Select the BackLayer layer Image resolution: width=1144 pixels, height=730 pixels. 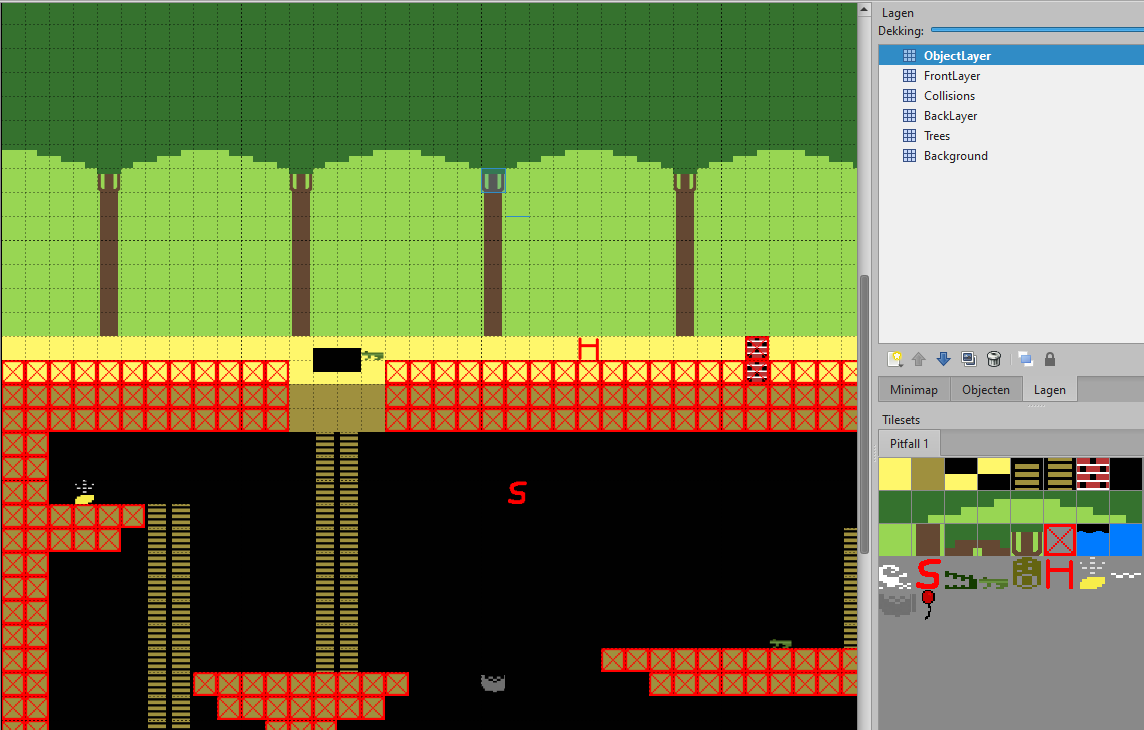point(950,116)
